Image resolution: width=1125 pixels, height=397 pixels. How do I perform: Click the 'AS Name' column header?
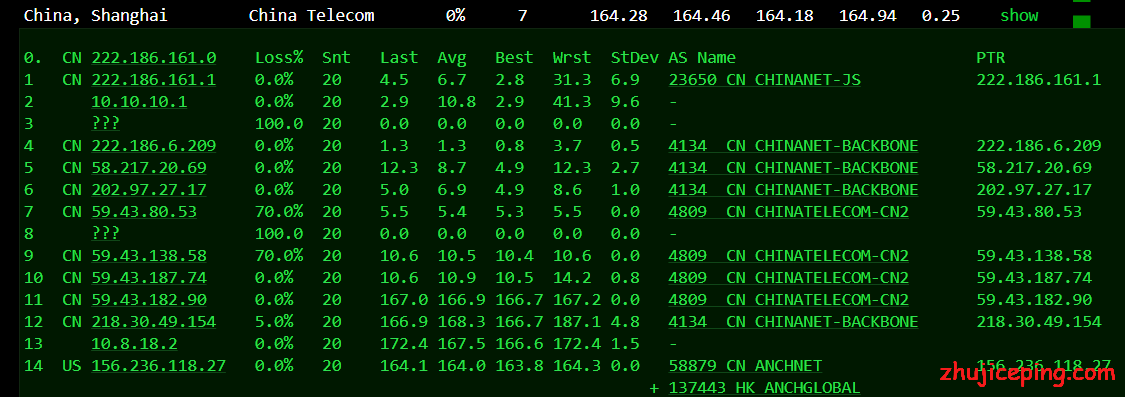[702, 58]
